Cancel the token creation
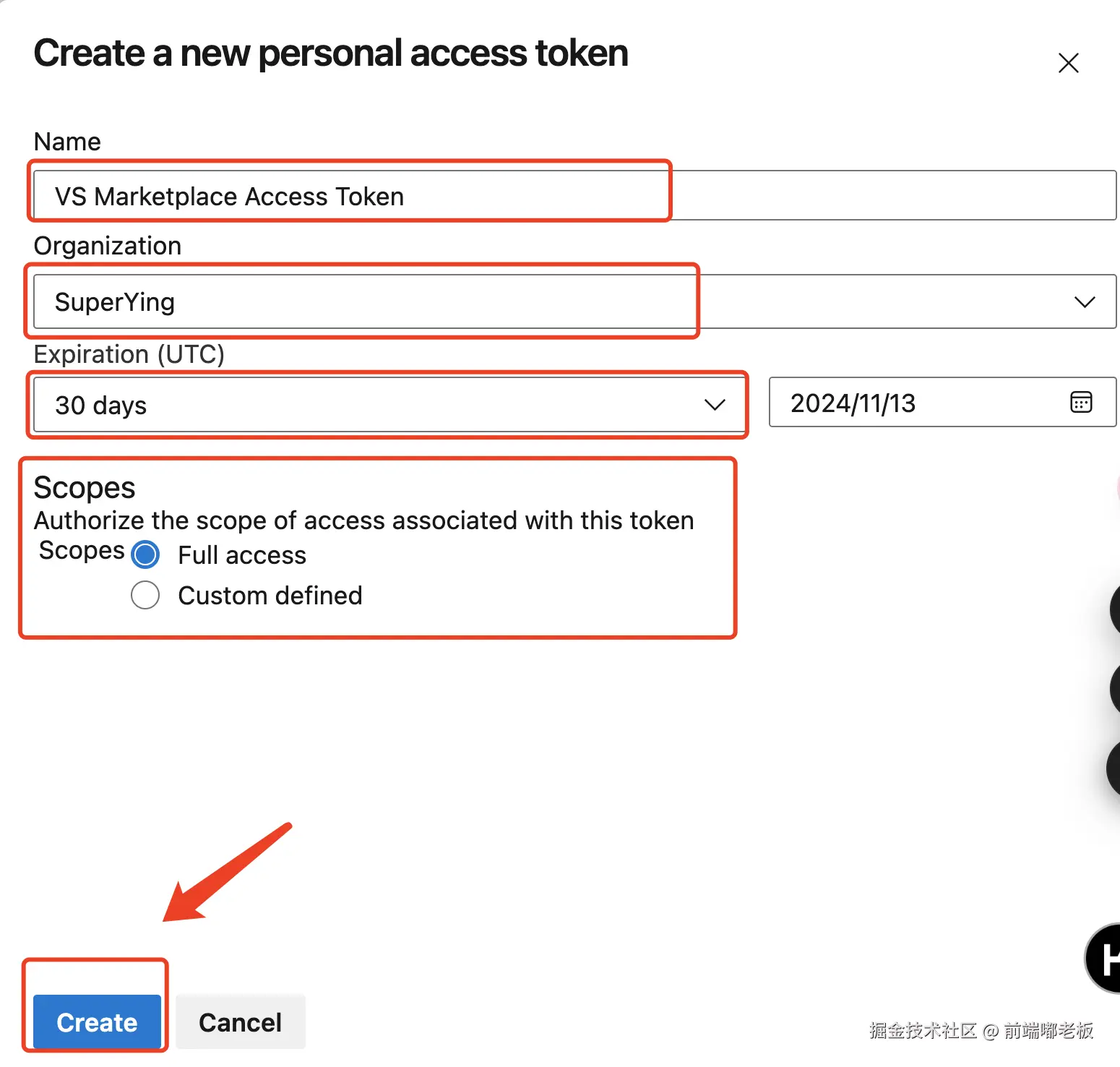Screen dimensions: 1120x1067 point(240,1021)
